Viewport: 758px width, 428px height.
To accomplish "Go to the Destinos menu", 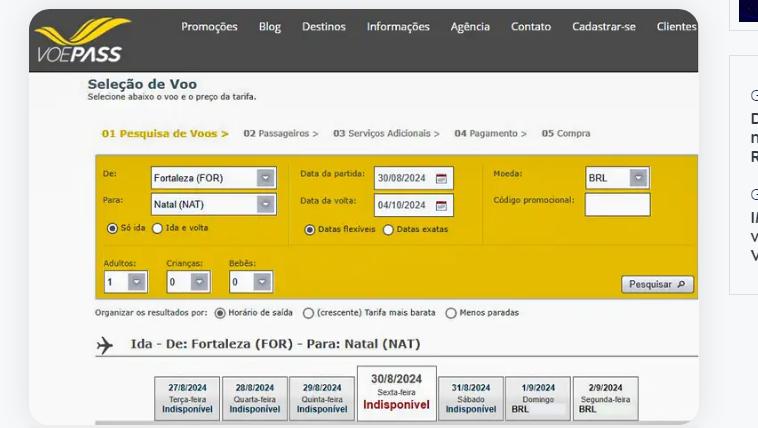I will [x=323, y=27].
